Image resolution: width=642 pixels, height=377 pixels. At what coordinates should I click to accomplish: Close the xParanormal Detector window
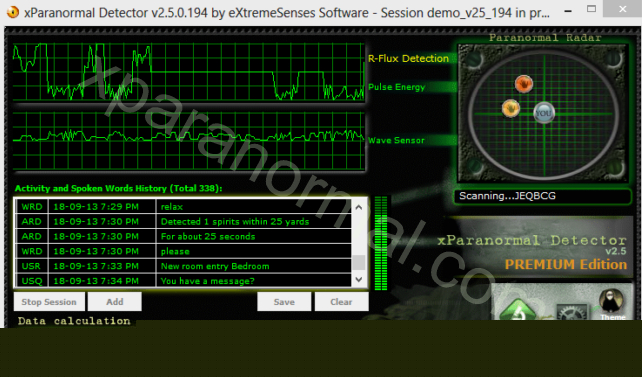click(622, 9)
